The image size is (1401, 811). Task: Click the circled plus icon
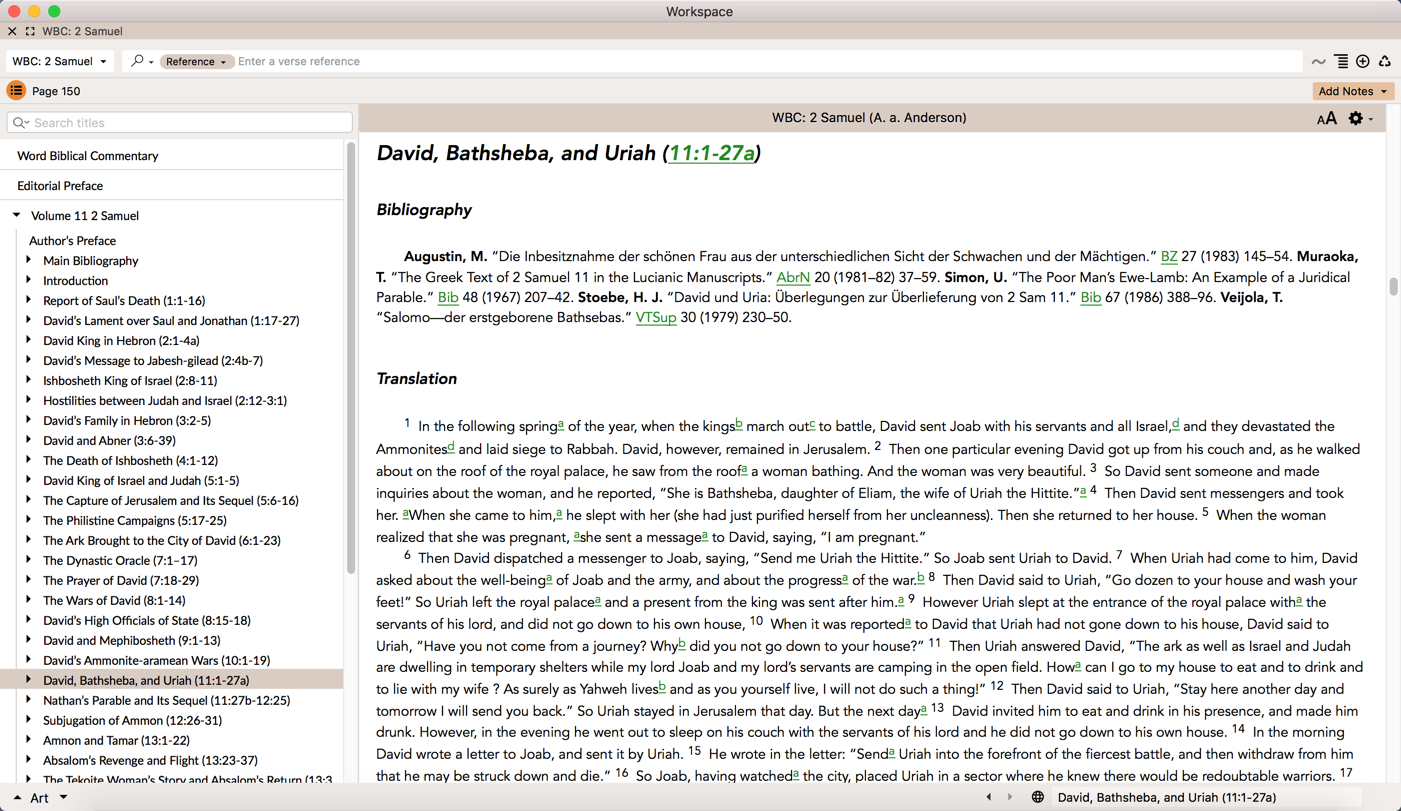click(x=1363, y=62)
